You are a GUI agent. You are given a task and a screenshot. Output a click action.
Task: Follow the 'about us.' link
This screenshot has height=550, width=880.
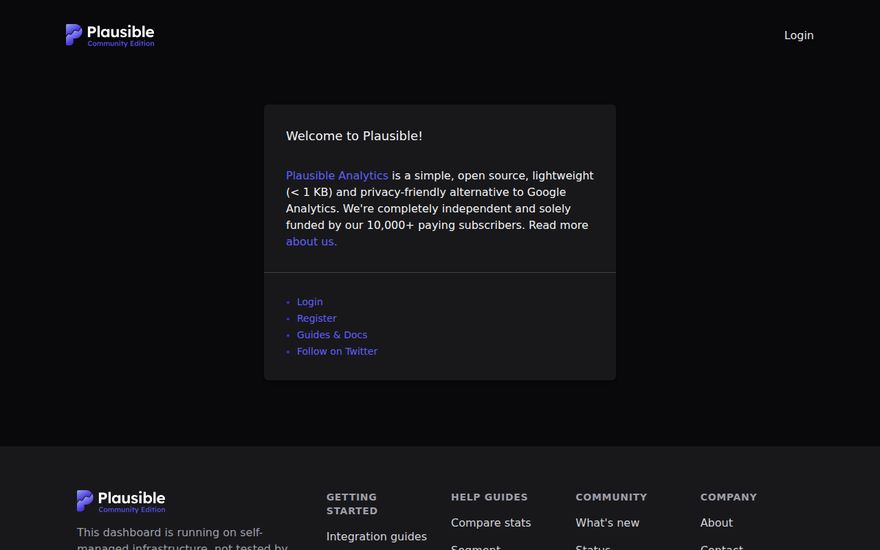coord(311,242)
